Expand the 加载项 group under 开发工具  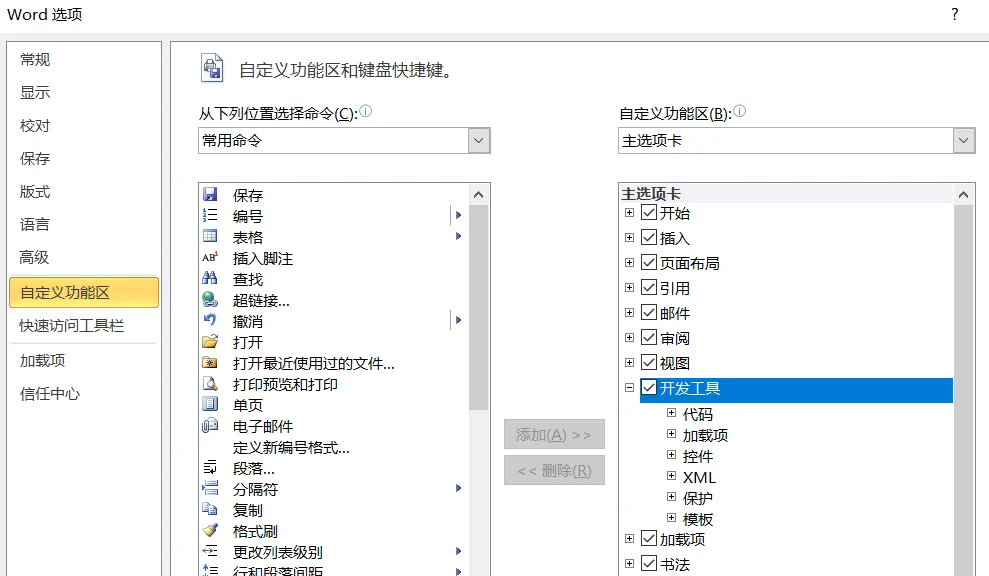(x=671, y=433)
